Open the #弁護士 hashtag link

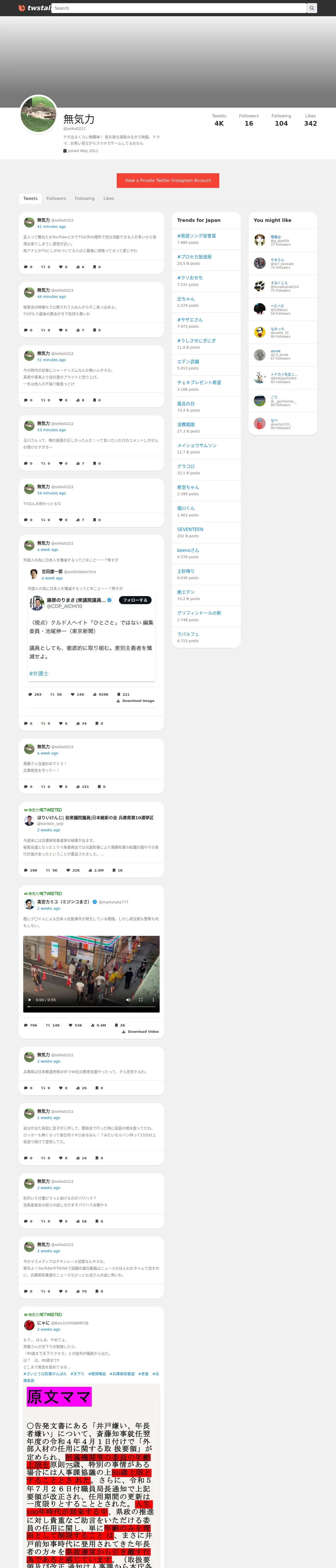coord(39,673)
